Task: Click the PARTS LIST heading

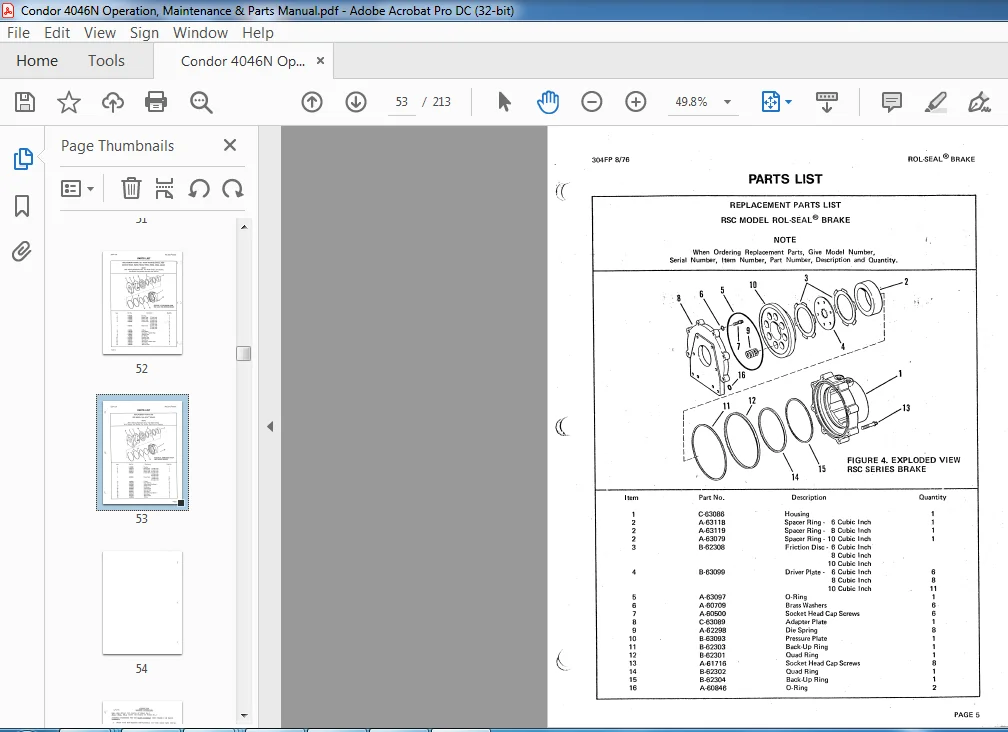Action: point(785,179)
